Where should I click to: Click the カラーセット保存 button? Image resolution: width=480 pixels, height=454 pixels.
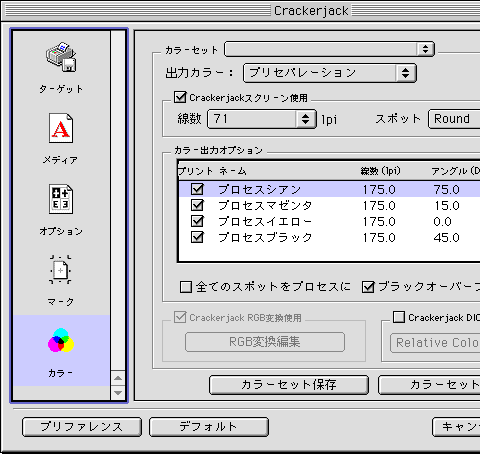point(289,385)
